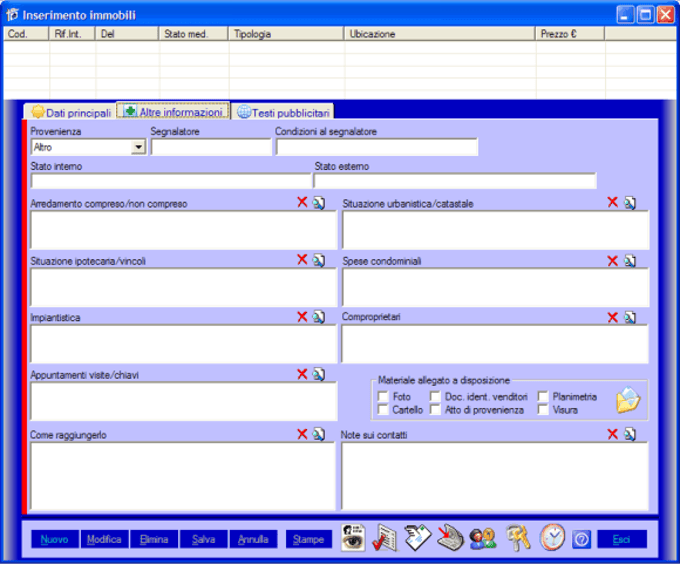Open the Stampe button
The height and width of the screenshot is (564, 680).
point(309,539)
